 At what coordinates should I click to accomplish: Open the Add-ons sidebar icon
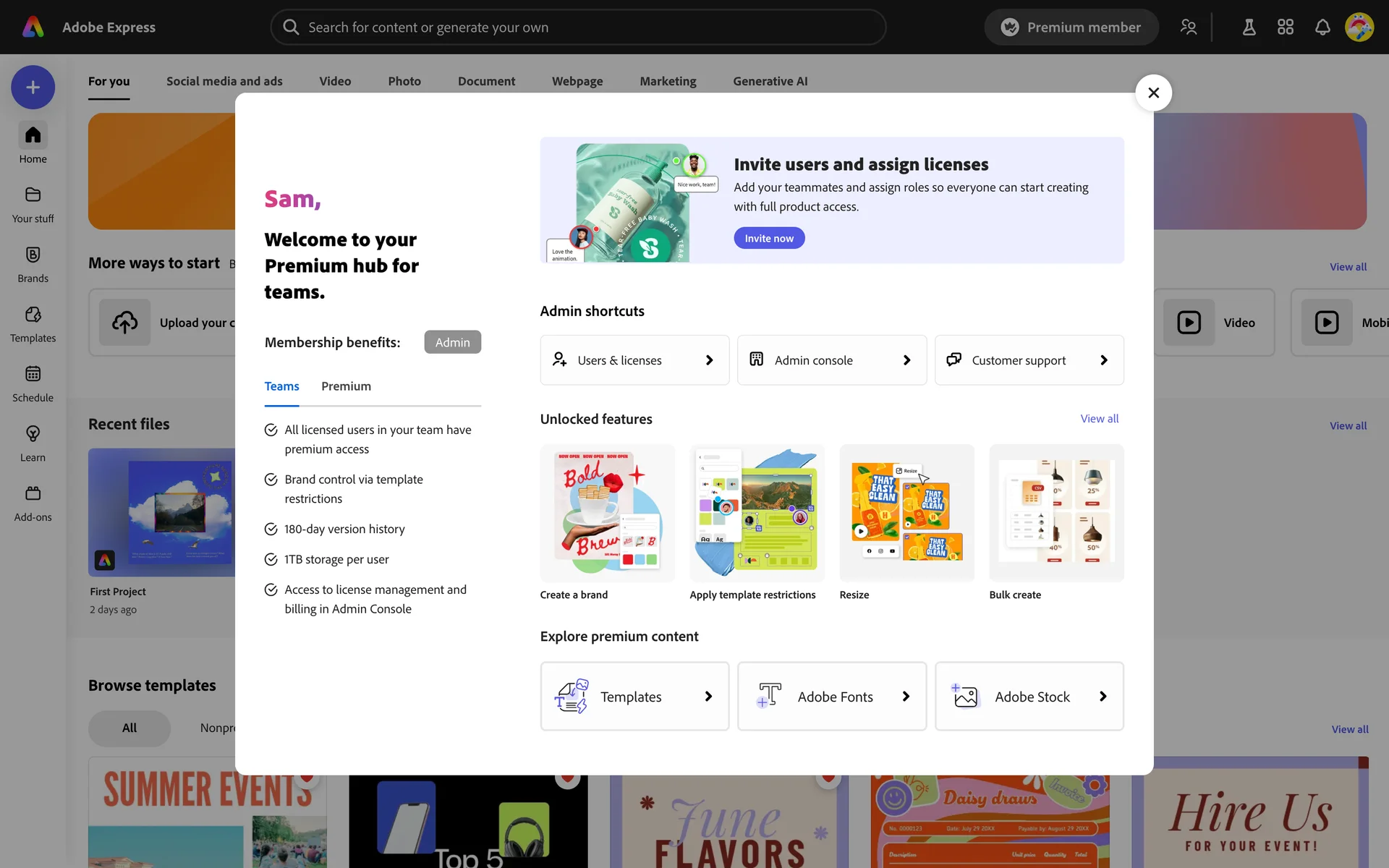pos(33,494)
